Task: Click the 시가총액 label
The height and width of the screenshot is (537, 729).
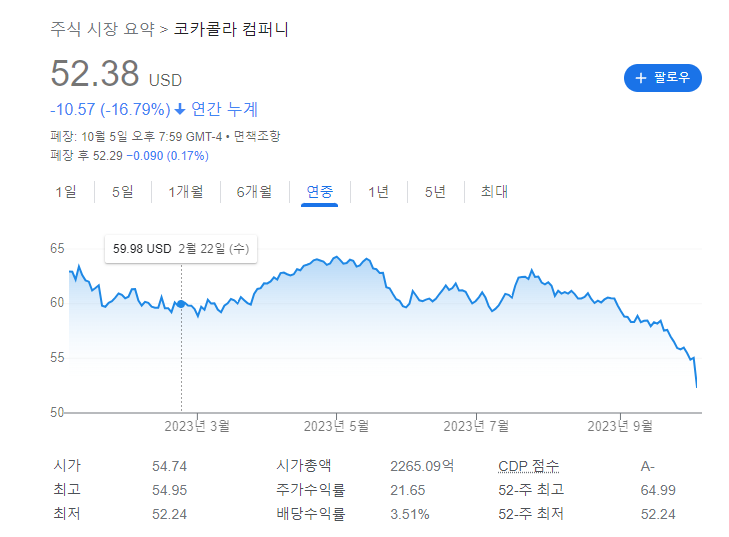Action: 304,466
